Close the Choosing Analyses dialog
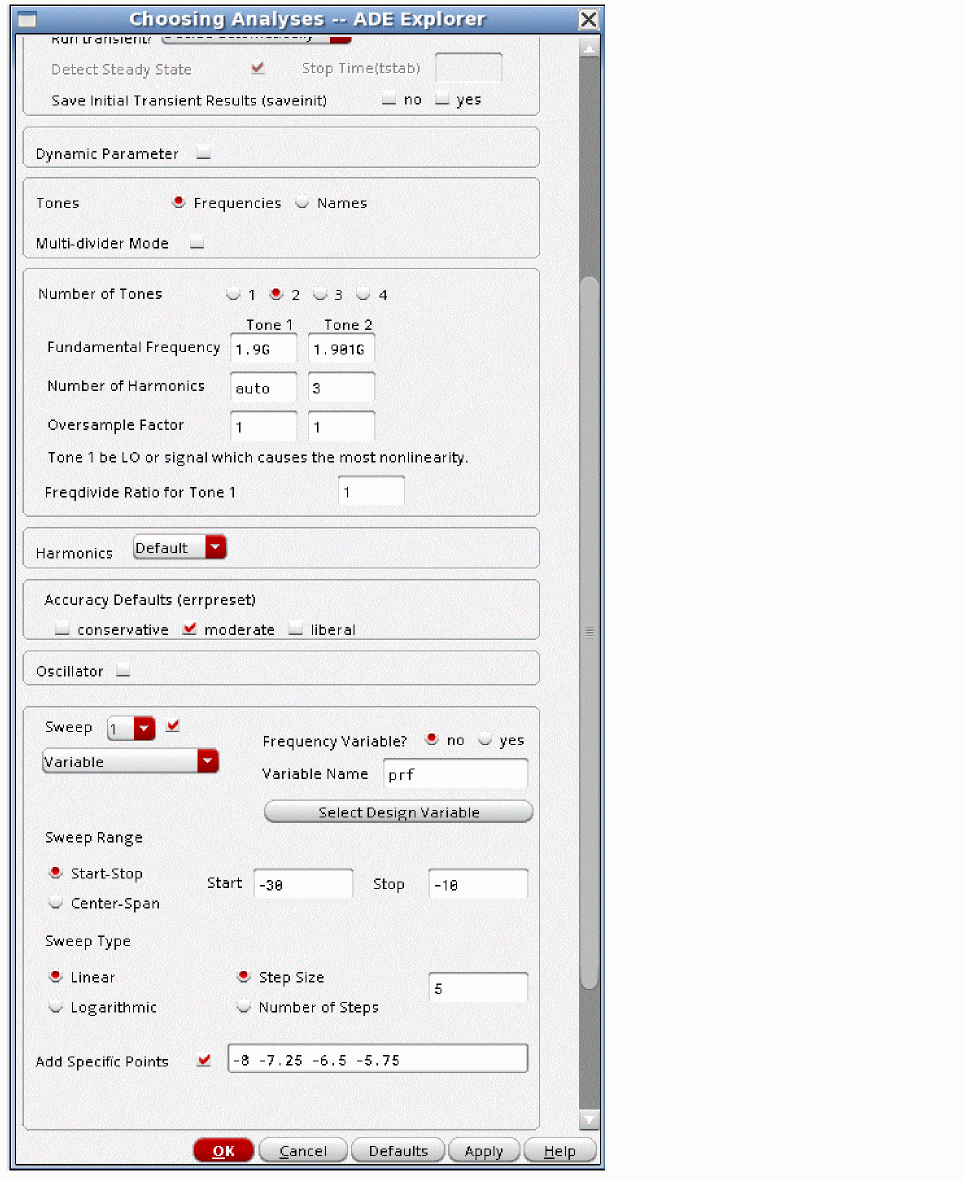This screenshot has width=963, height=1182. click(587, 19)
